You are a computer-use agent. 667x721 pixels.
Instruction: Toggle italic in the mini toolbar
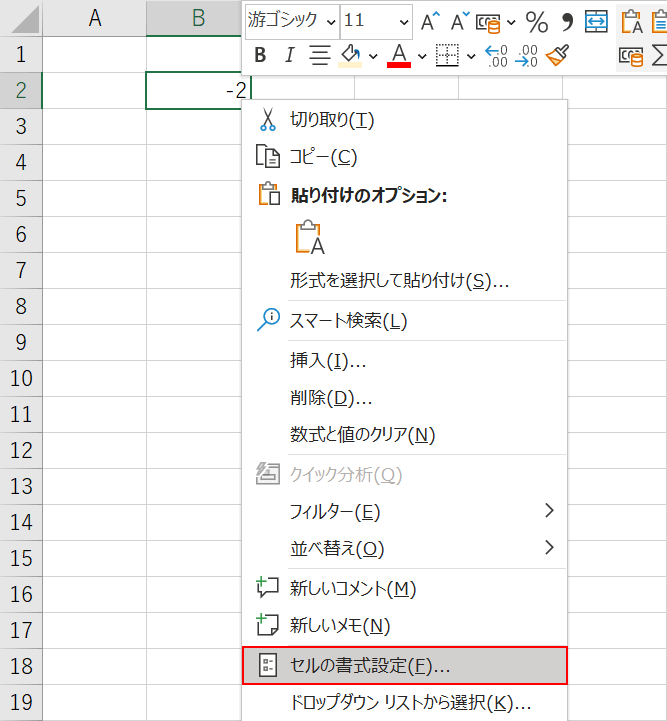[x=290, y=55]
